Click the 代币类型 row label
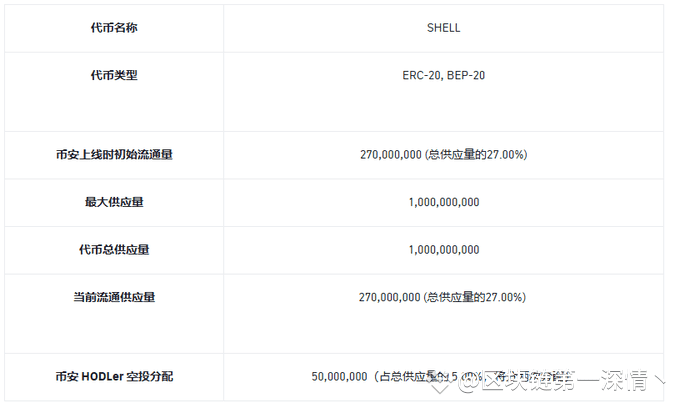Viewport: 680px width, 403px height. (114, 75)
